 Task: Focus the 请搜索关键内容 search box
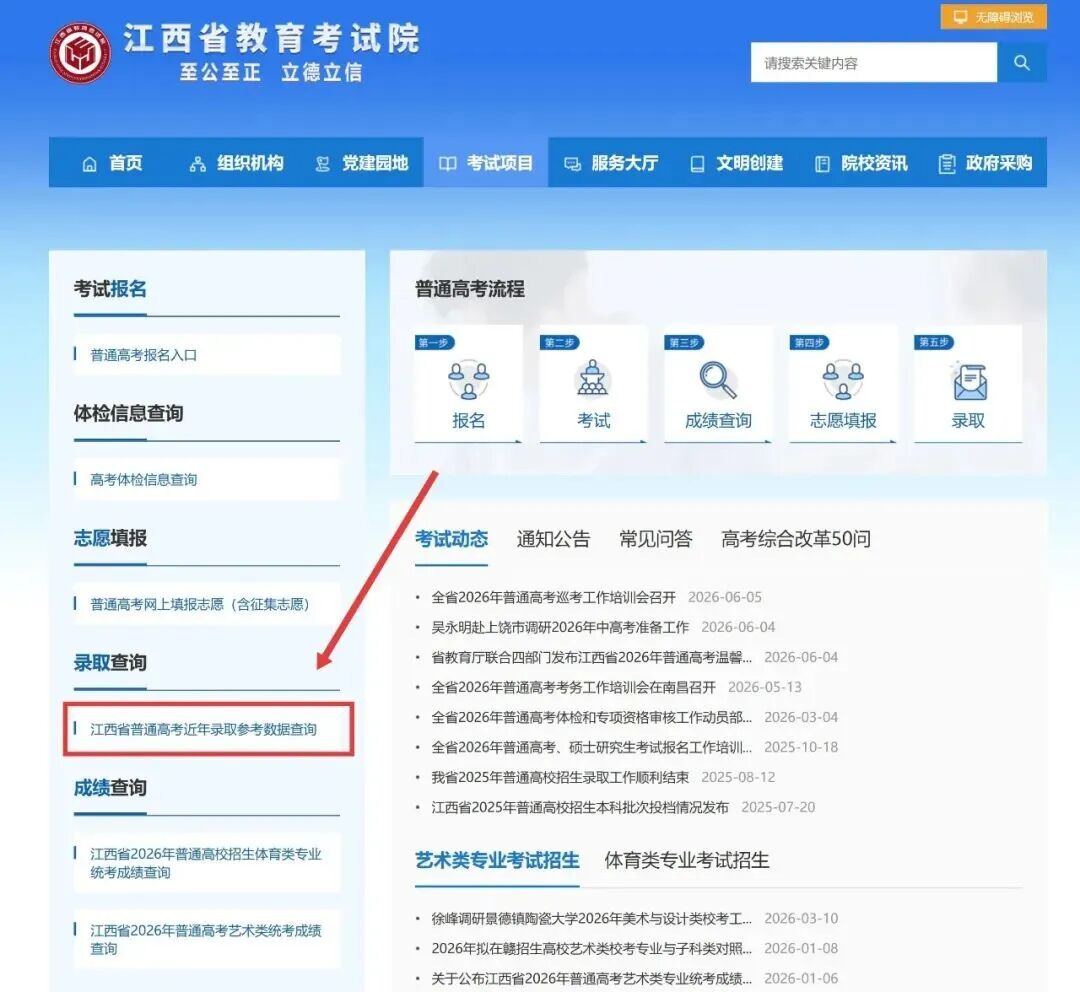[x=873, y=63]
